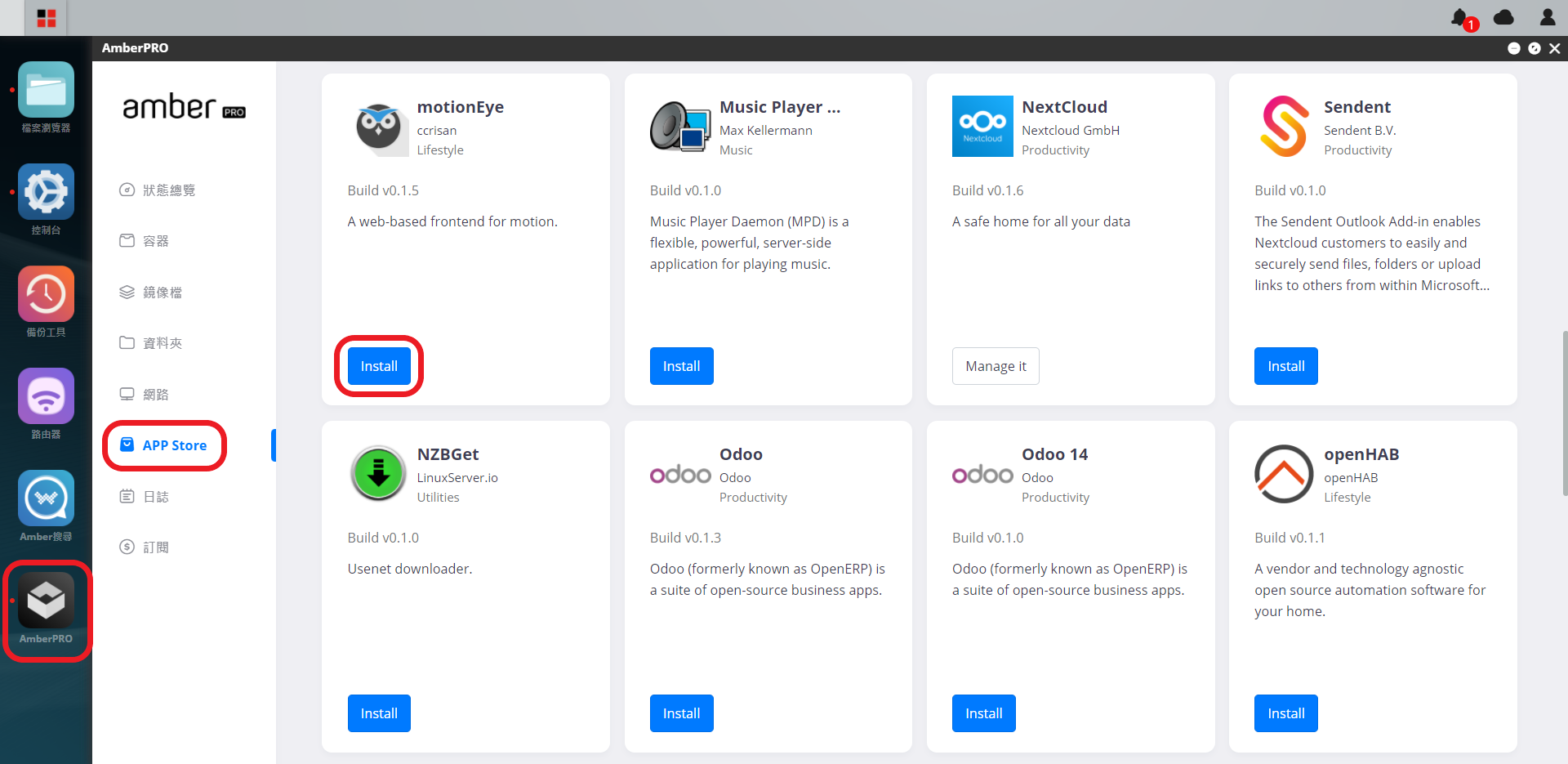
Task: Click the NextCloud app logo
Action: (982, 126)
